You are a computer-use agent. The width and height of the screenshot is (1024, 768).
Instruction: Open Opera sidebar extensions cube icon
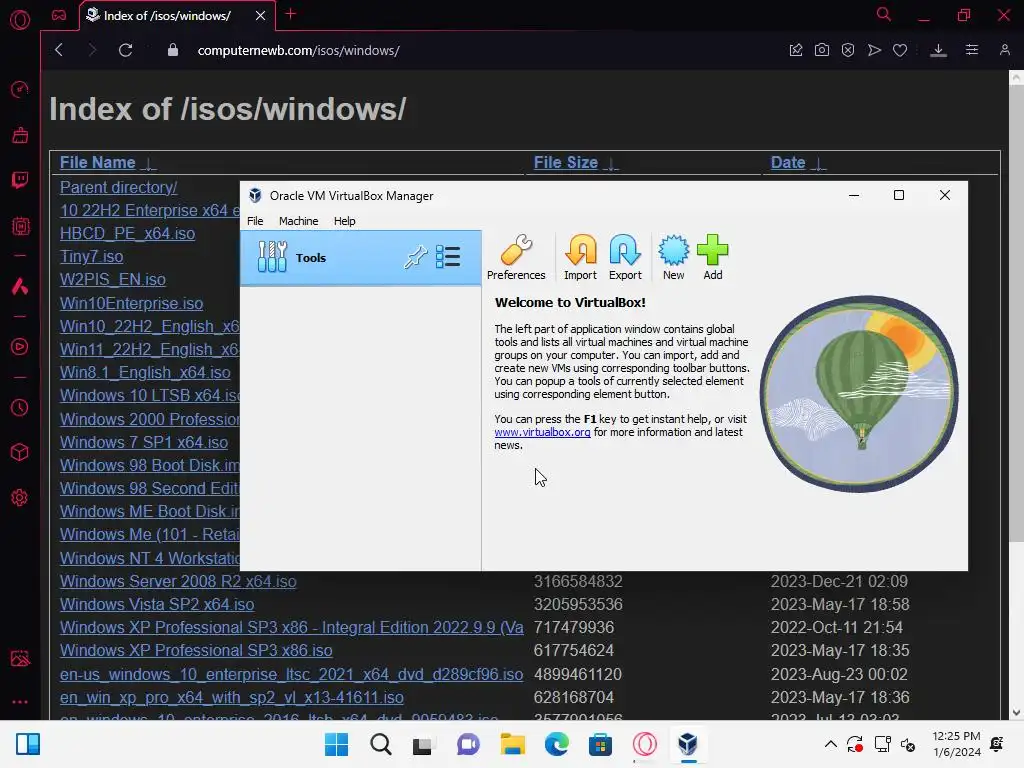[20, 452]
